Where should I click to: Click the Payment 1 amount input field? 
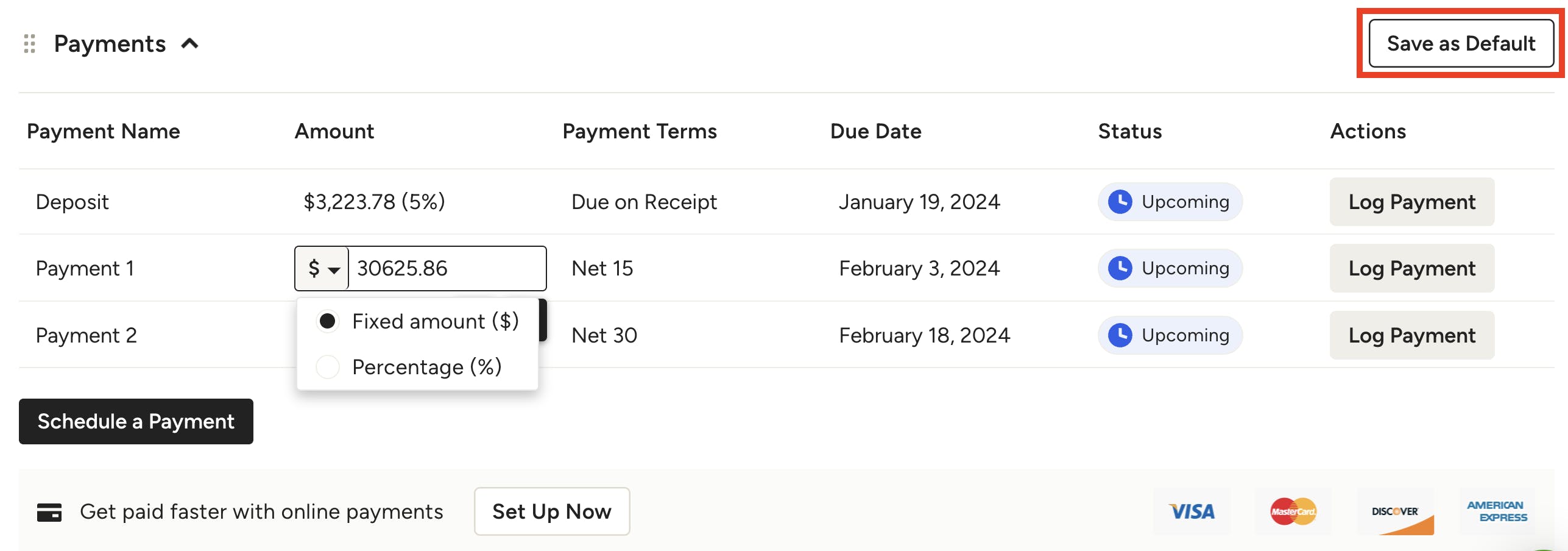[x=447, y=268]
